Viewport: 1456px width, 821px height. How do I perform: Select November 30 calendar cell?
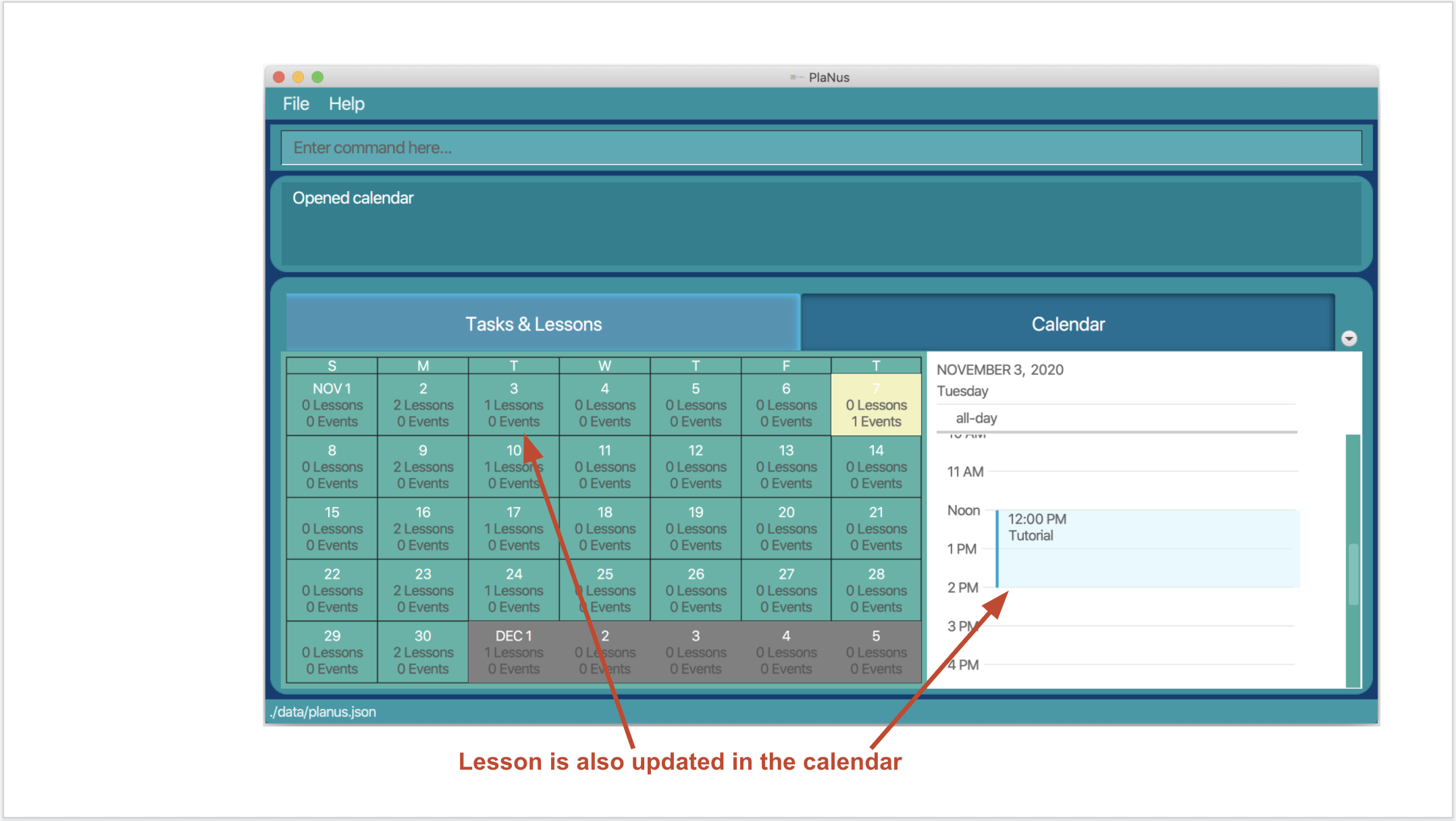pyautogui.click(x=423, y=652)
